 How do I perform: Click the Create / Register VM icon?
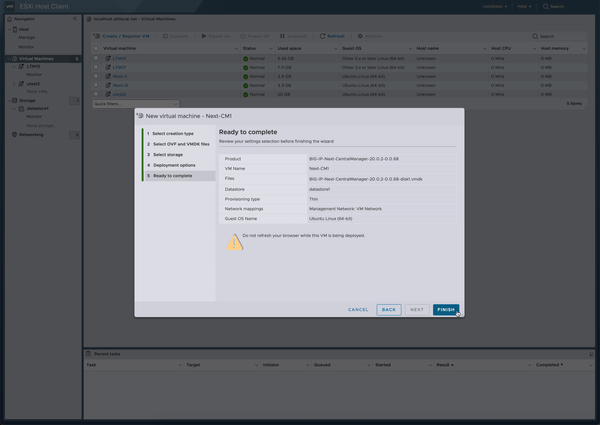point(97,36)
